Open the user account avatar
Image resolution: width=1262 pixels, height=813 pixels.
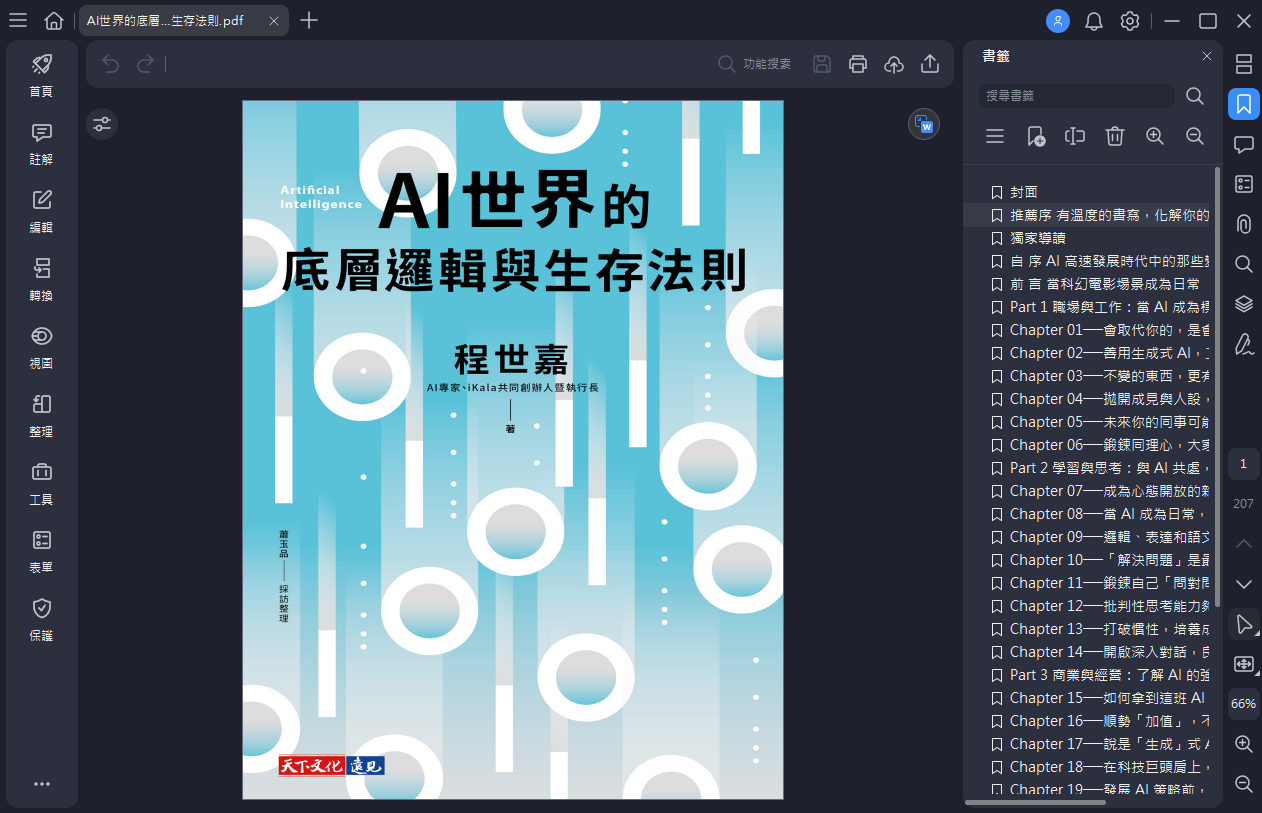point(1058,20)
